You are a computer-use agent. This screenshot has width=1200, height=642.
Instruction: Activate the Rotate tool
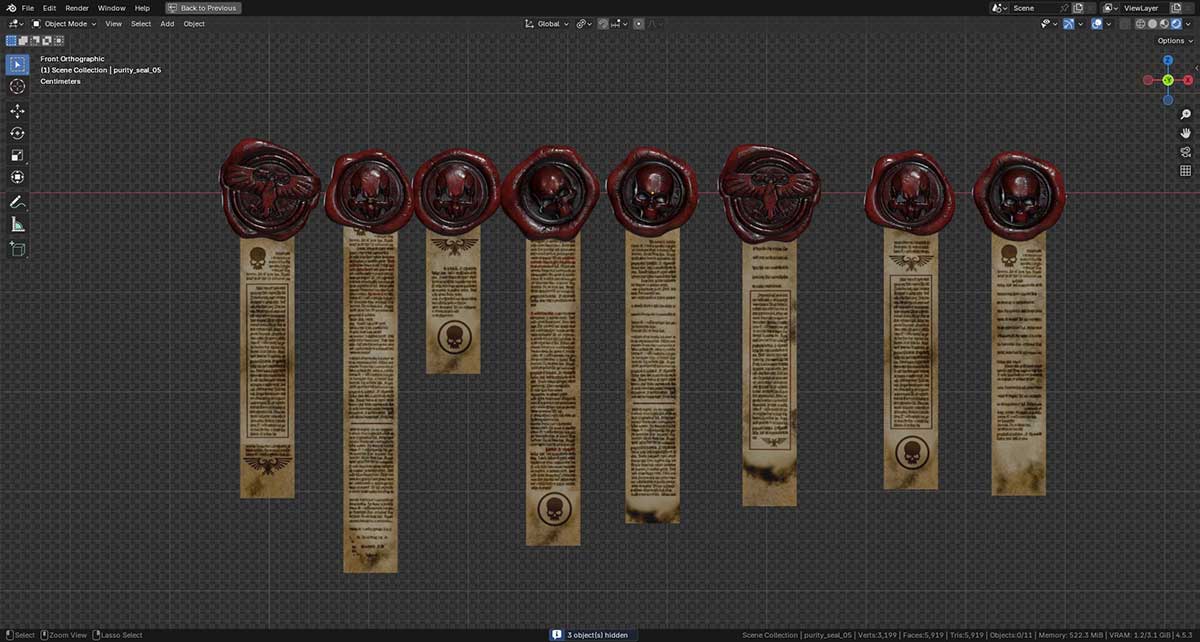(17, 133)
